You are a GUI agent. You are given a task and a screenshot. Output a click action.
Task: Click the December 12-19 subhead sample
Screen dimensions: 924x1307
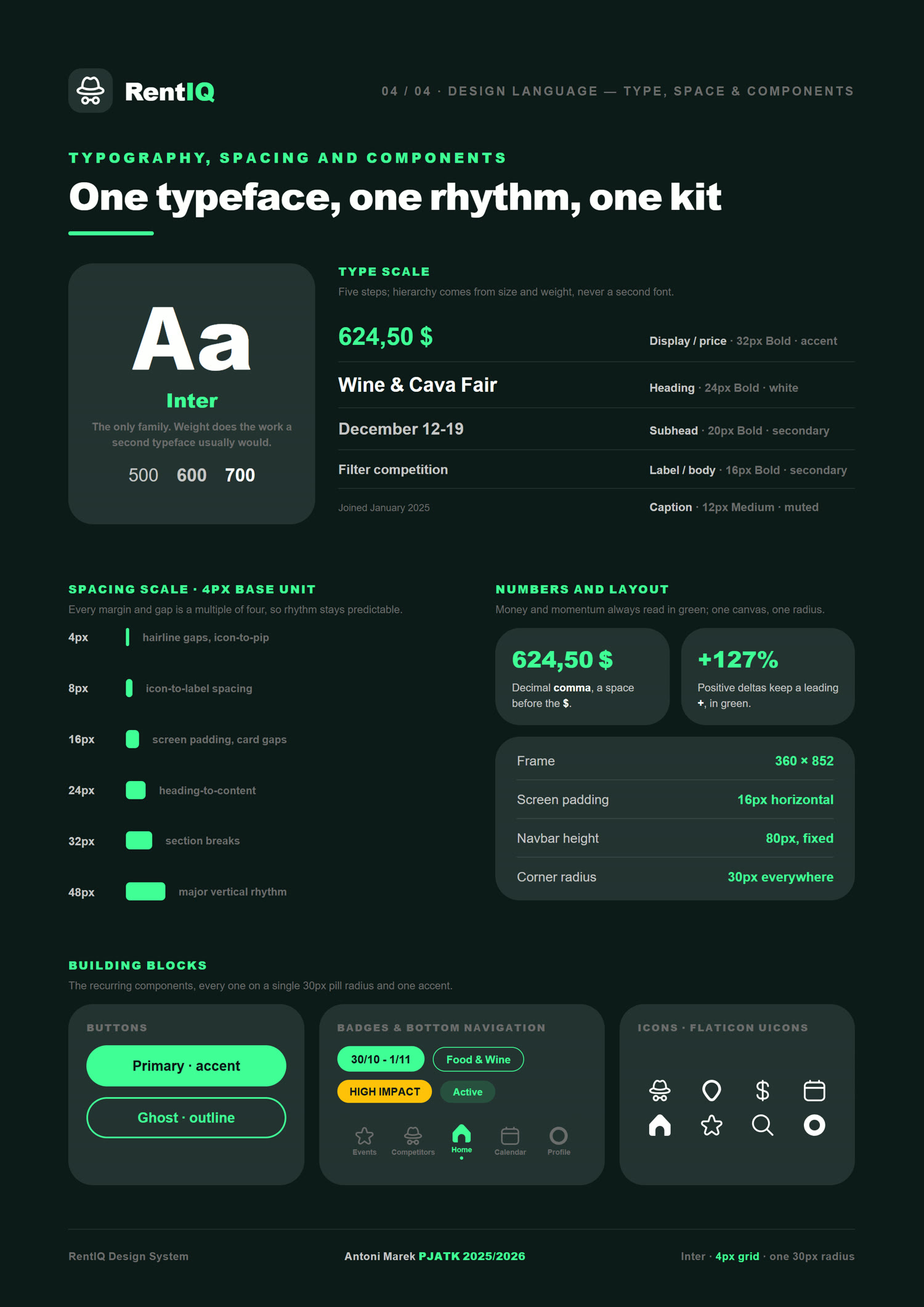[401, 429]
